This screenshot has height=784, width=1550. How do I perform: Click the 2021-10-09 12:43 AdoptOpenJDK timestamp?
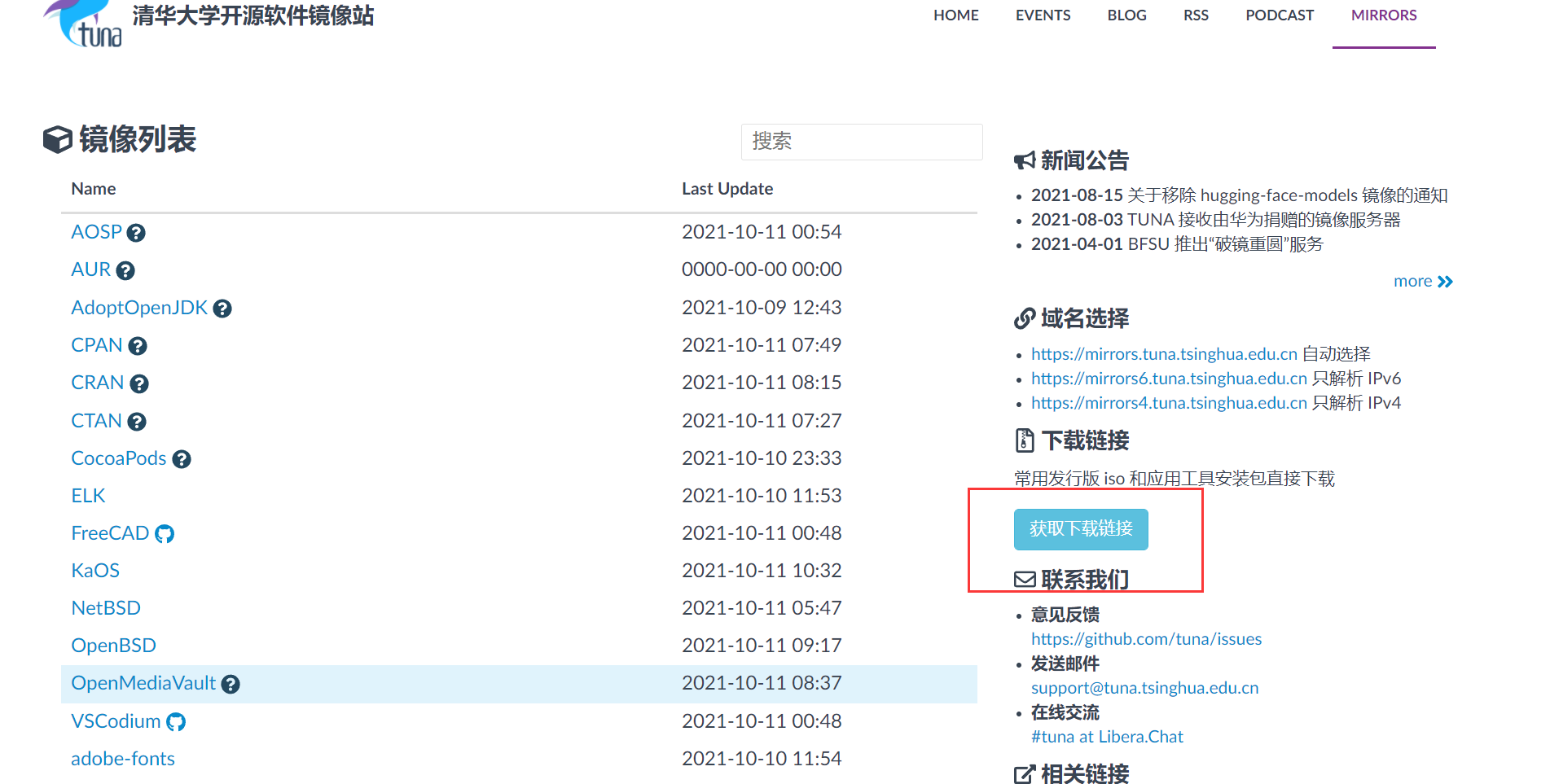[762, 308]
